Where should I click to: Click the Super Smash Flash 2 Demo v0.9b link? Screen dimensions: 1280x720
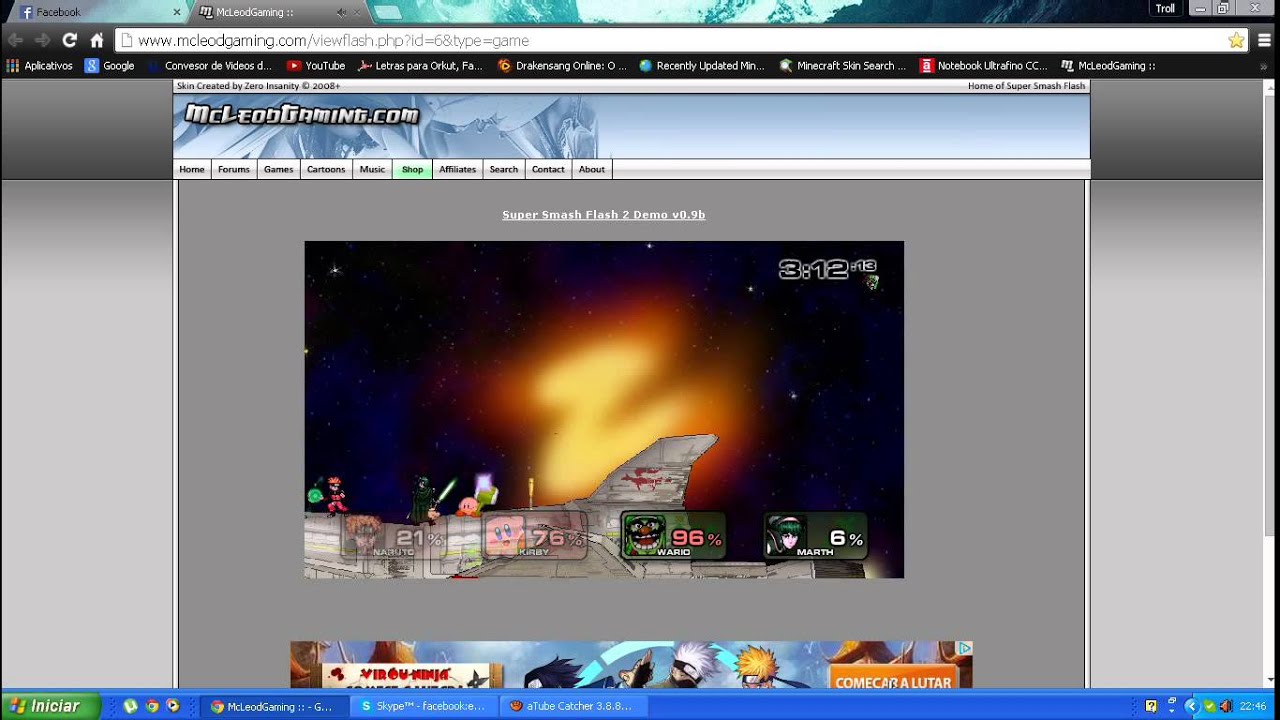coord(604,215)
